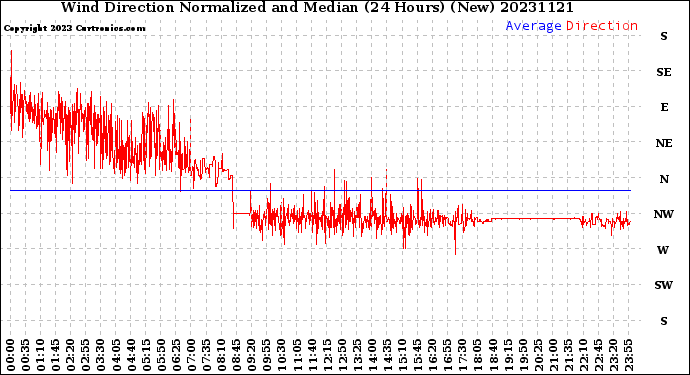Click the 'NW' direction axis label
Screen dimensions: 690x375
(664, 214)
